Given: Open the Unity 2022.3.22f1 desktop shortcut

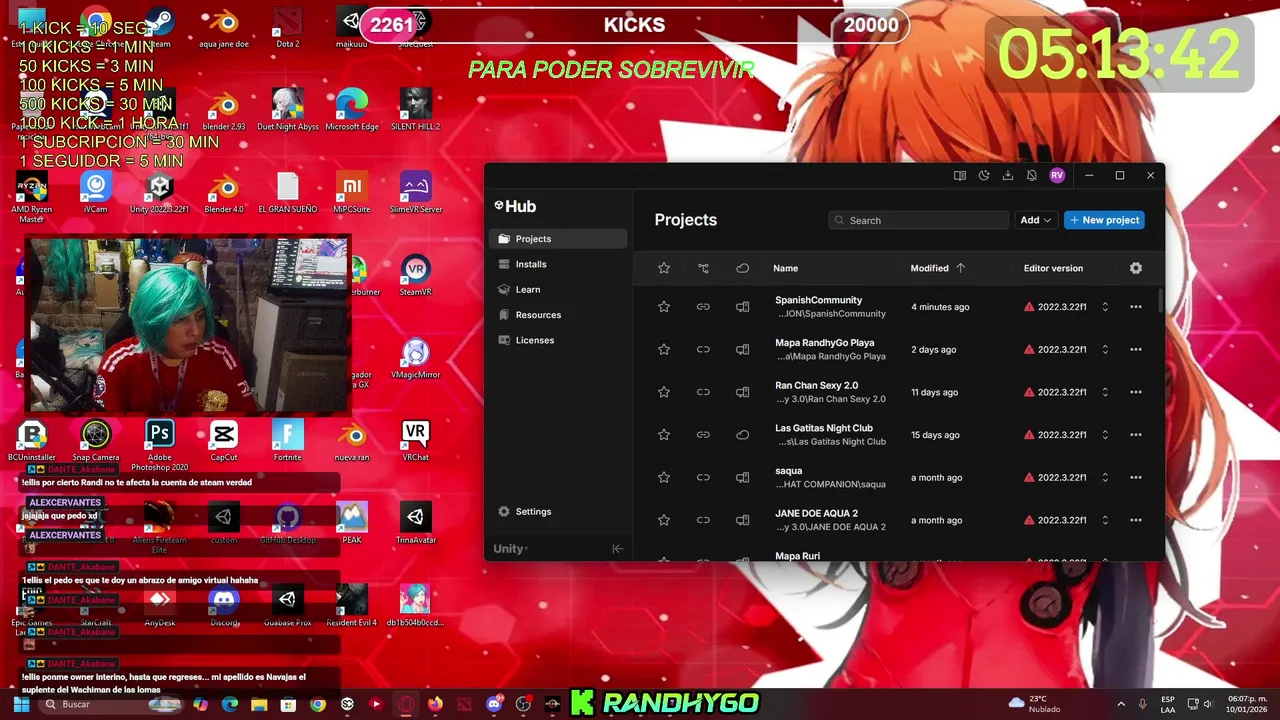Looking at the screenshot, I should point(160,193).
